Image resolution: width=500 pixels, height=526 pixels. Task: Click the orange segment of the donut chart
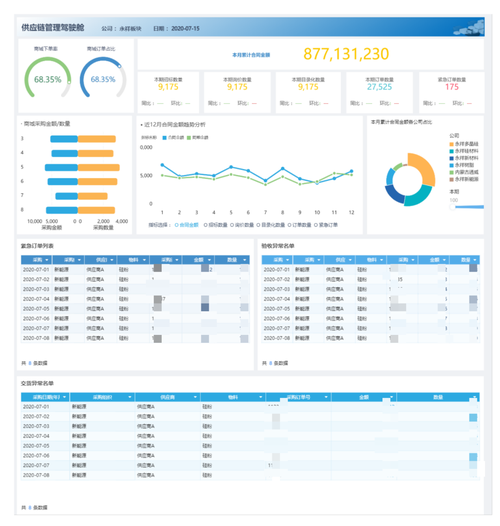[424, 168]
